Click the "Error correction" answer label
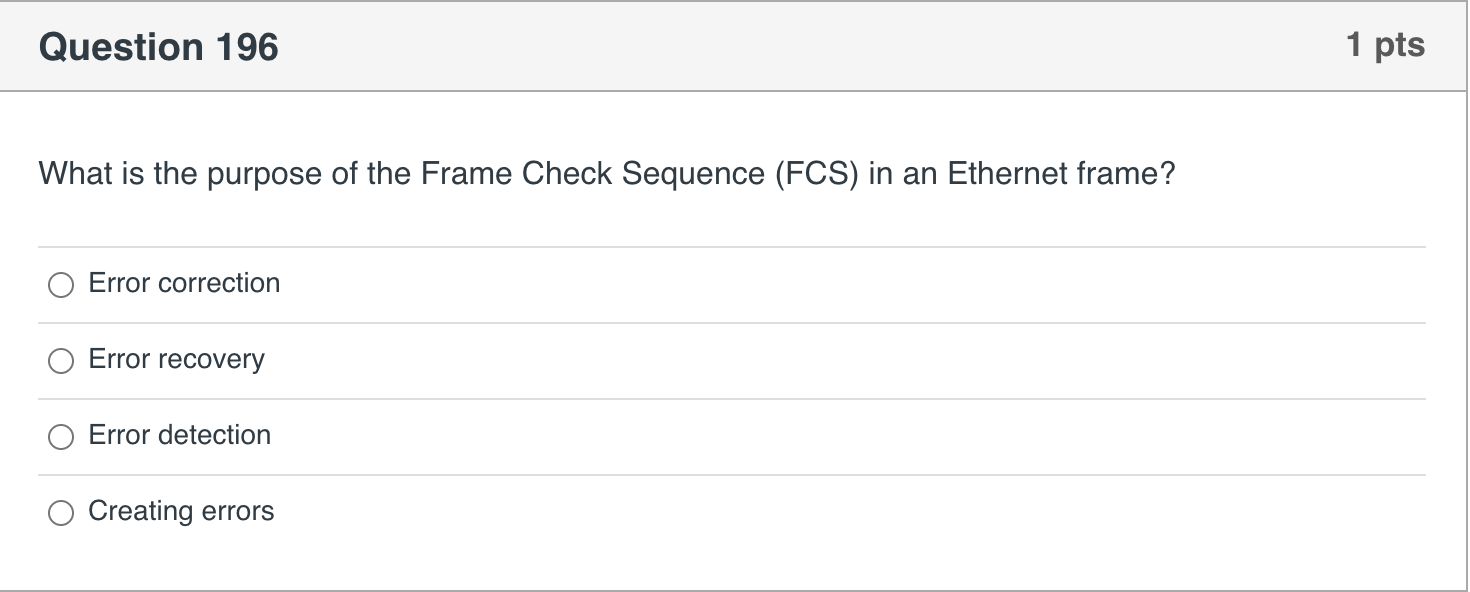The width and height of the screenshot is (1470, 592). coord(184,283)
